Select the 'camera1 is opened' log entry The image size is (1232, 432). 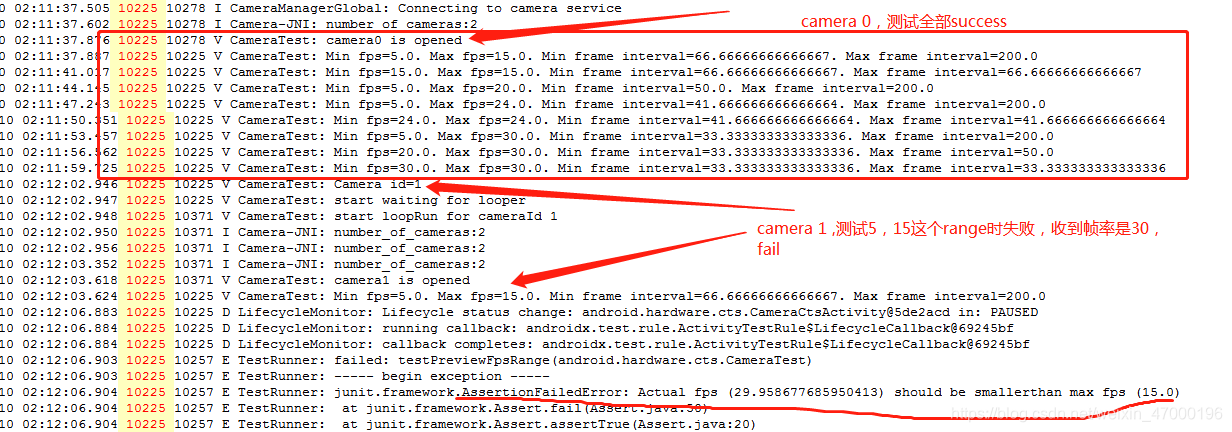pyautogui.click(x=235, y=280)
